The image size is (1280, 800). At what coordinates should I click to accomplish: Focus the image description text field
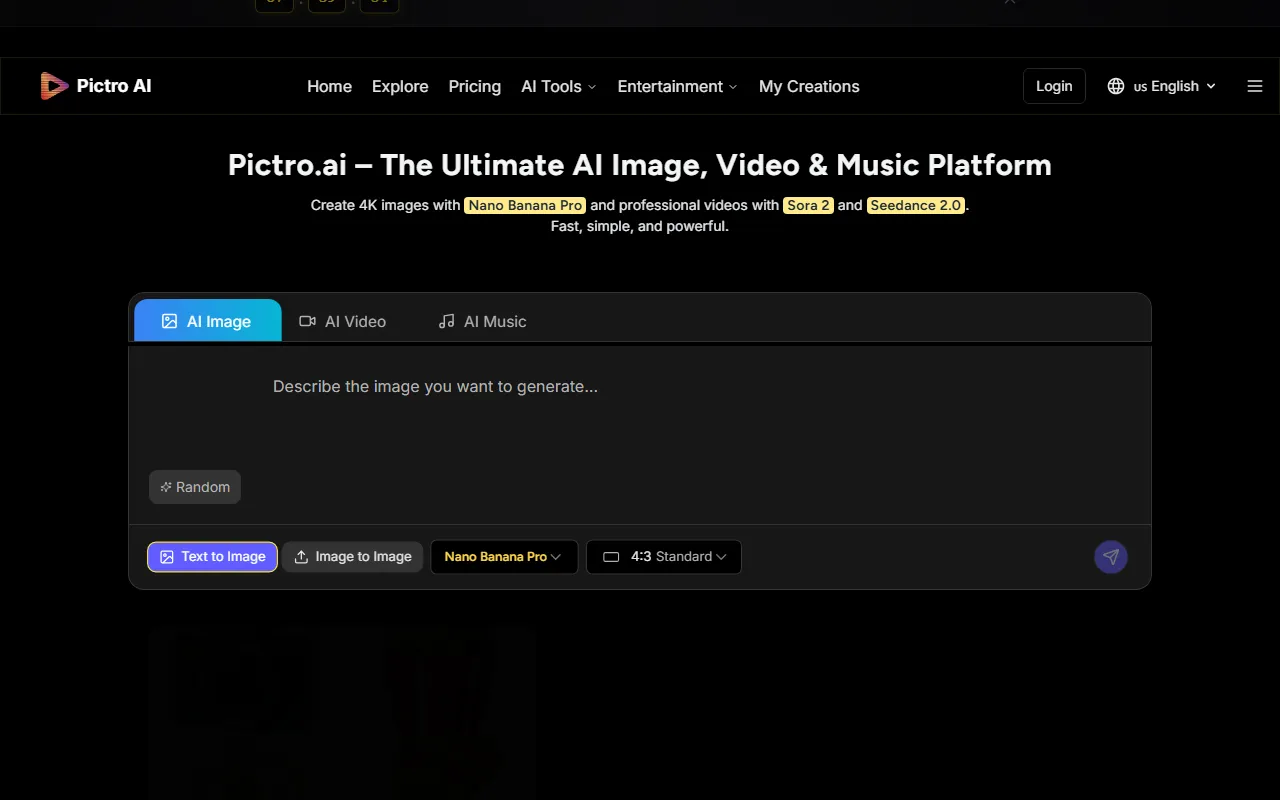coord(640,410)
